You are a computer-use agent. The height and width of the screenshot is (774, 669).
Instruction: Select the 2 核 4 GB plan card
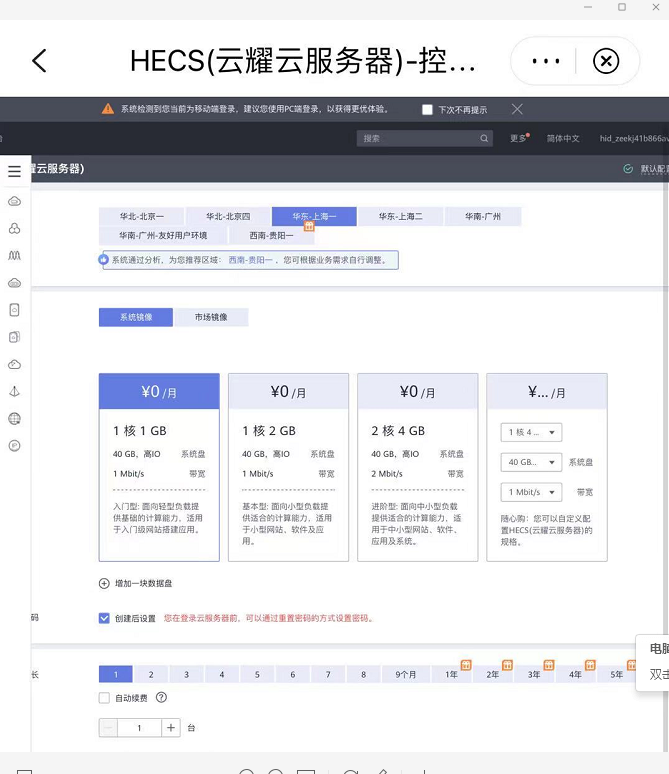point(418,467)
